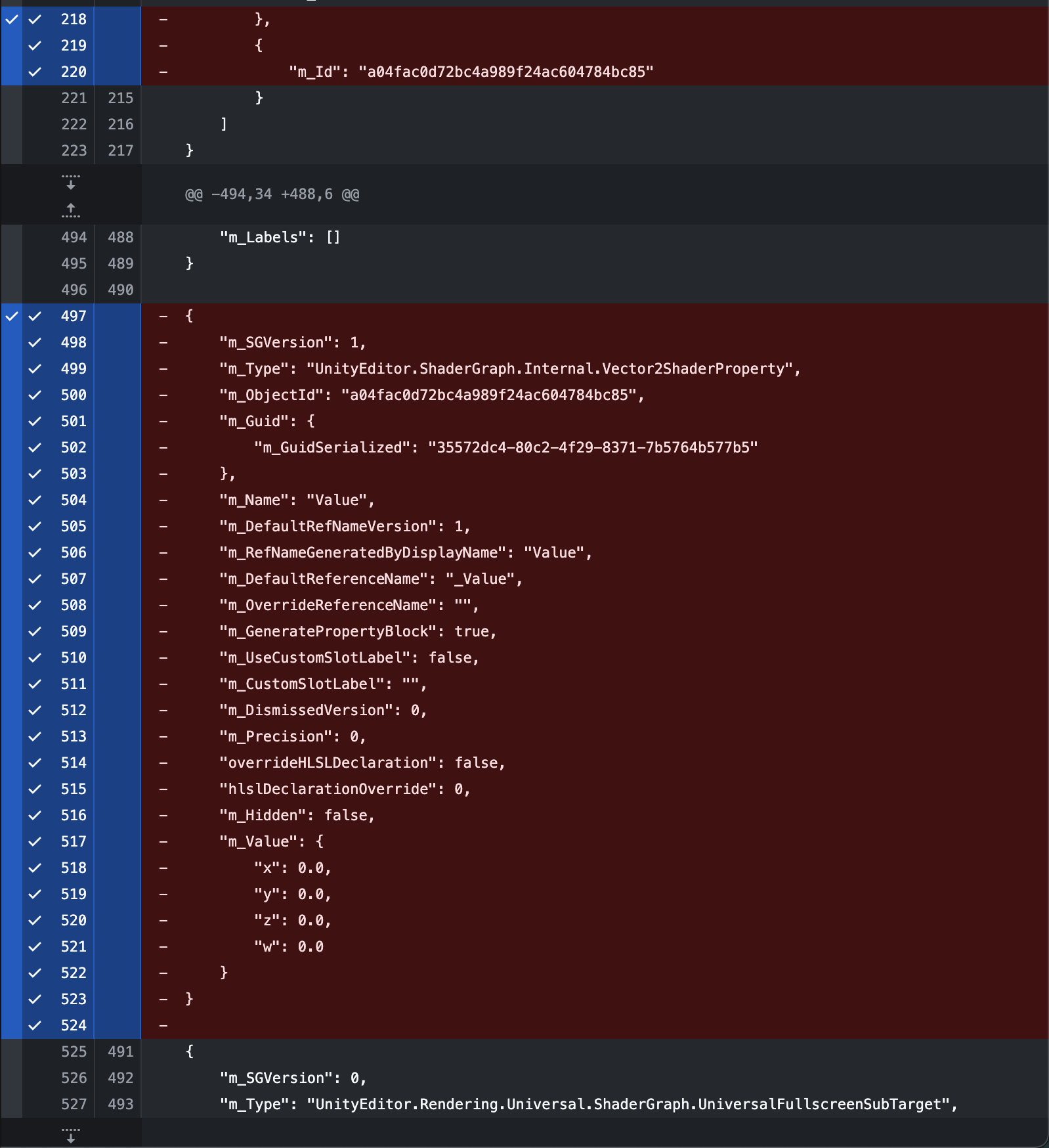Click the checkmark icon on line 504

pos(35,500)
